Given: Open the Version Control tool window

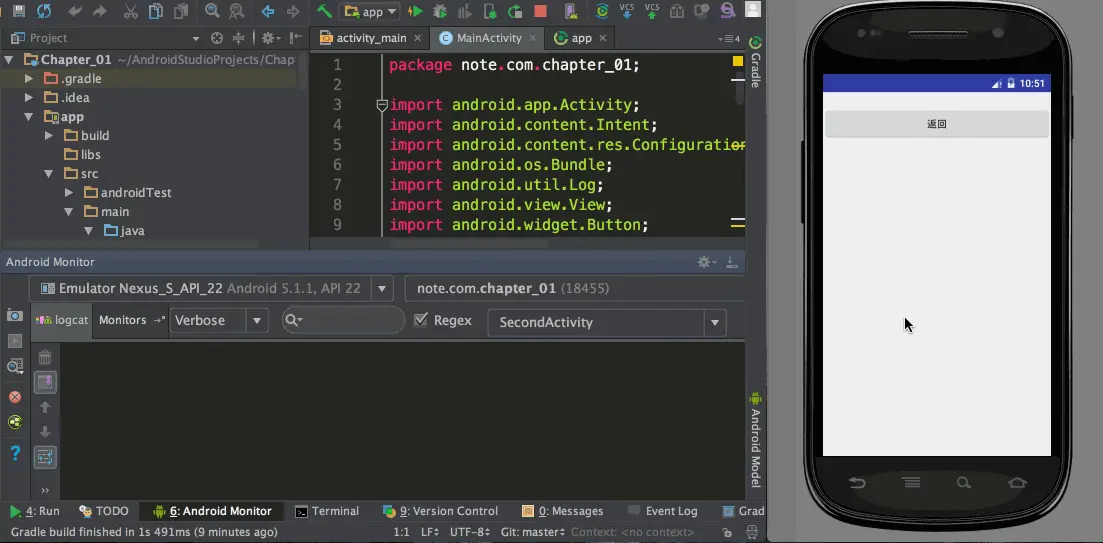Looking at the screenshot, I should pyautogui.click(x=440, y=511).
